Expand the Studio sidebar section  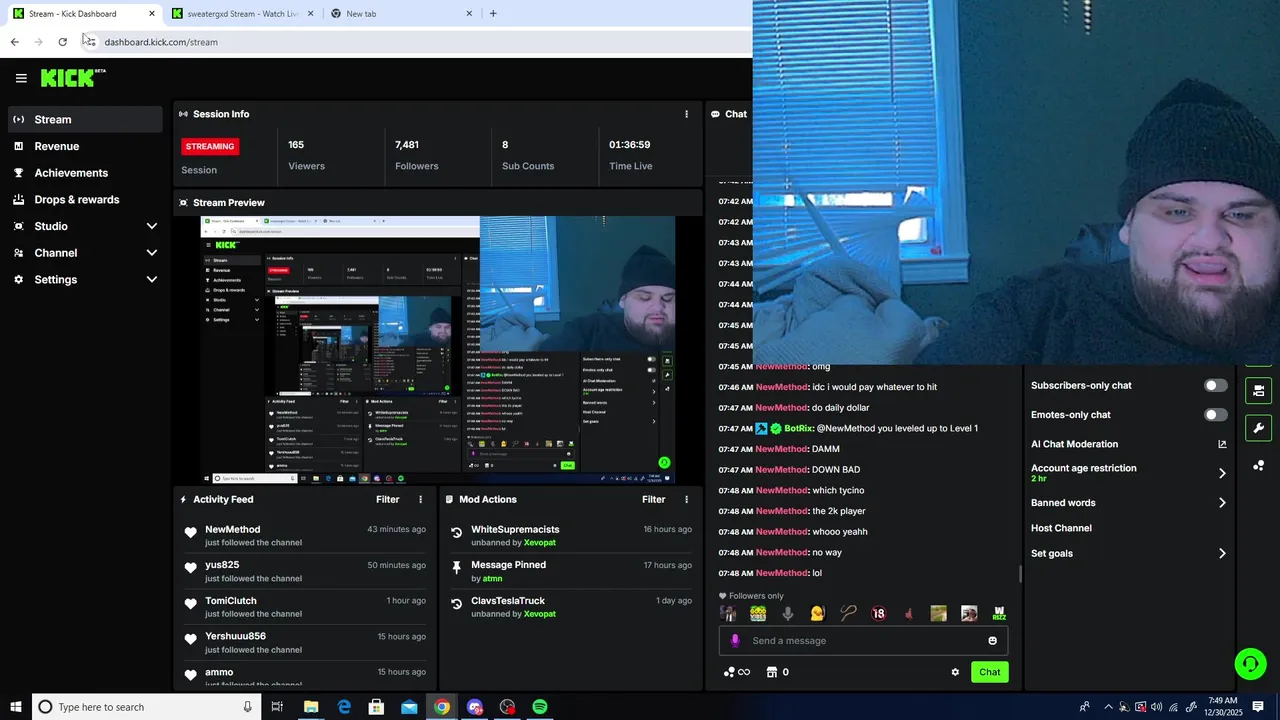click(x=152, y=226)
